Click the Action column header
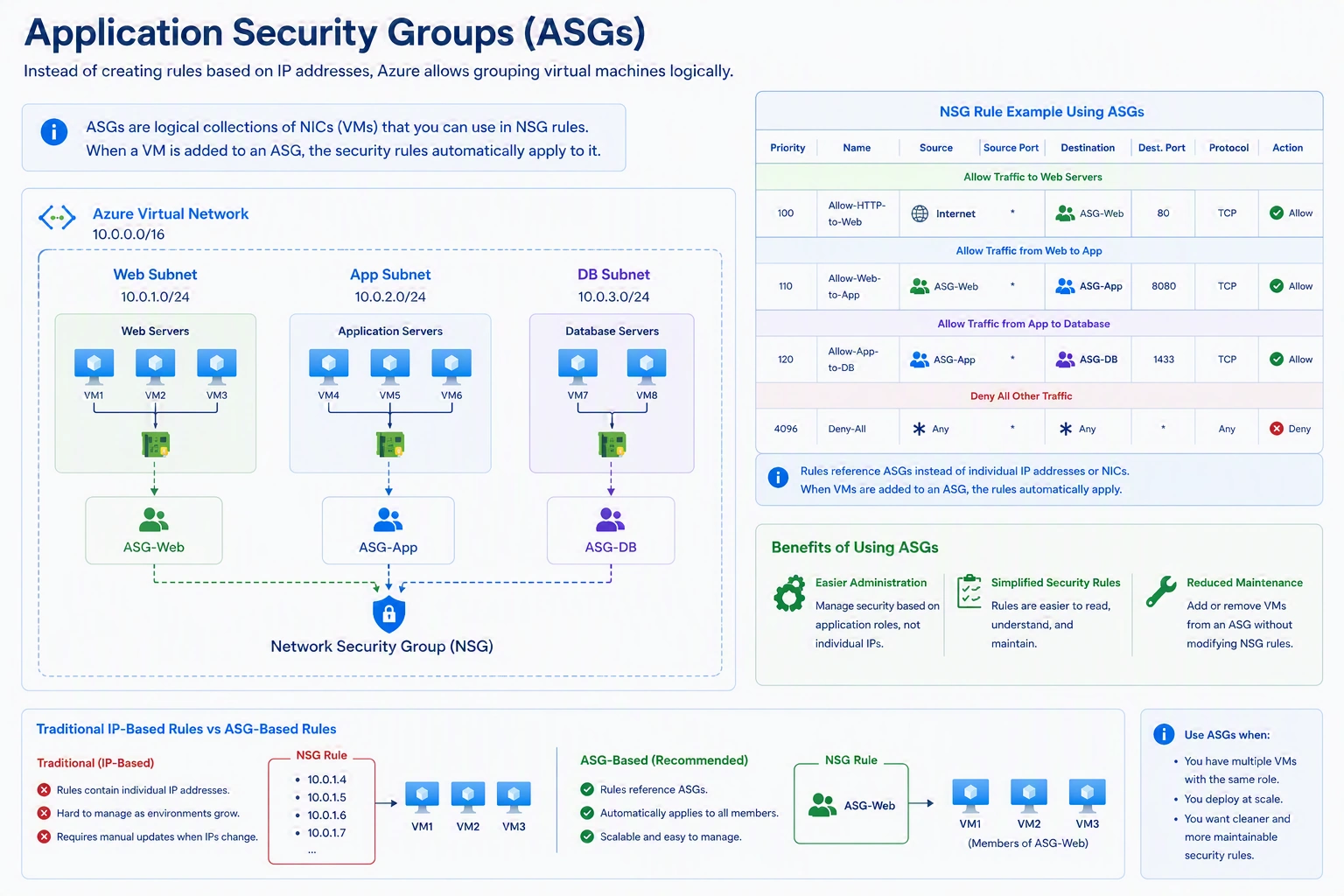The width and height of the screenshot is (1344, 896). [x=1287, y=148]
